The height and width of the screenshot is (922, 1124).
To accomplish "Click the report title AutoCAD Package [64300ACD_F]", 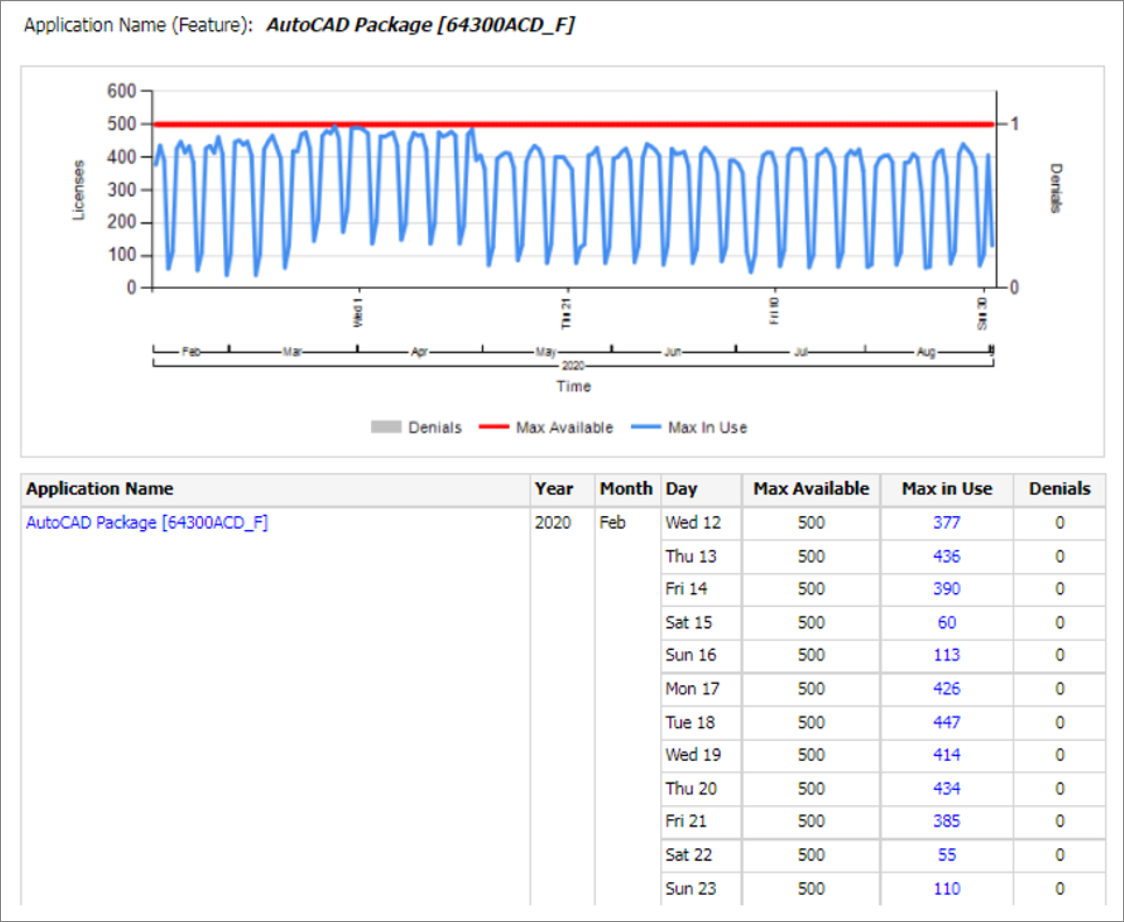I will (420, 25).
